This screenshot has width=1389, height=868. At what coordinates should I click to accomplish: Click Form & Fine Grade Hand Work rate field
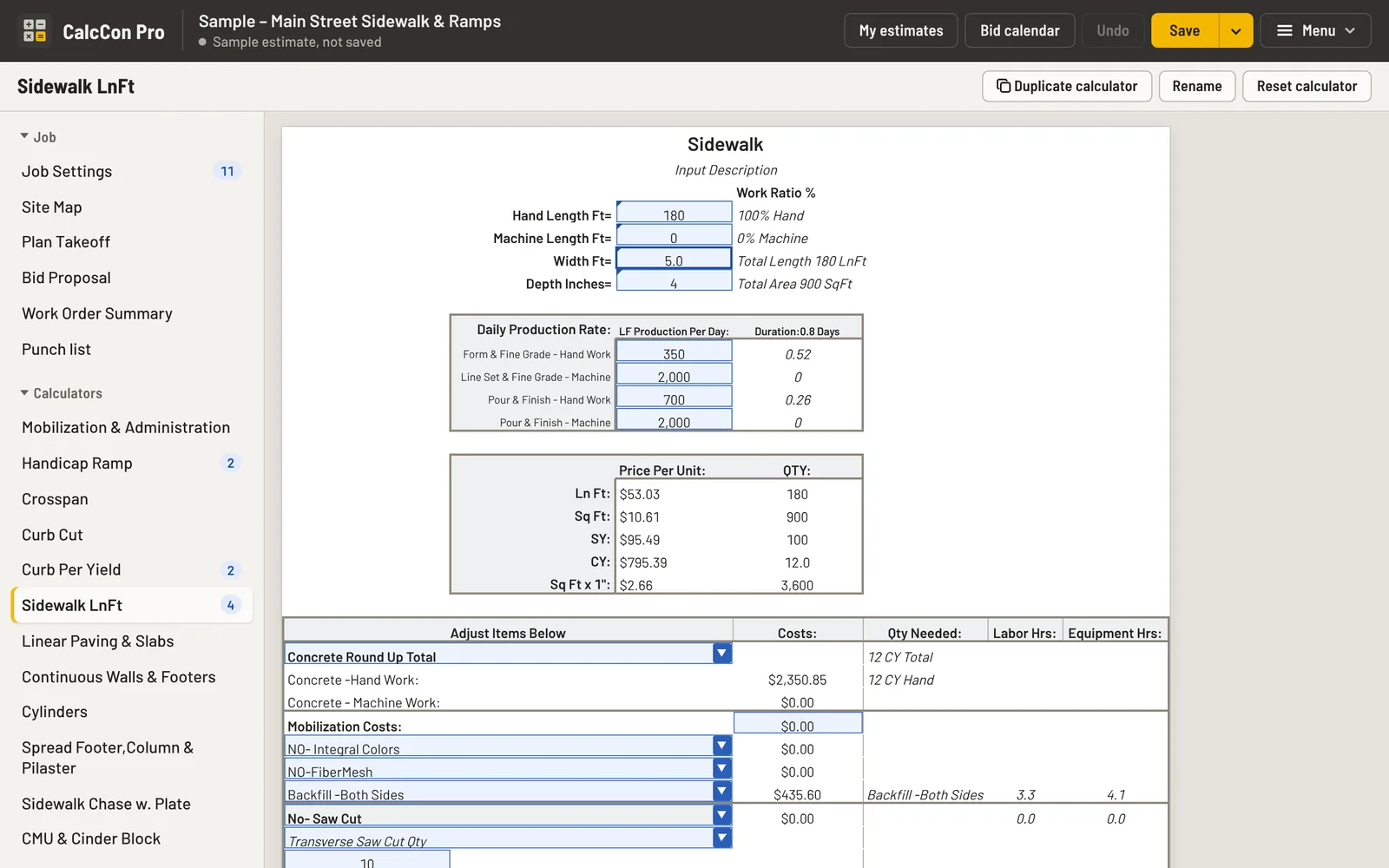[674, 352]
